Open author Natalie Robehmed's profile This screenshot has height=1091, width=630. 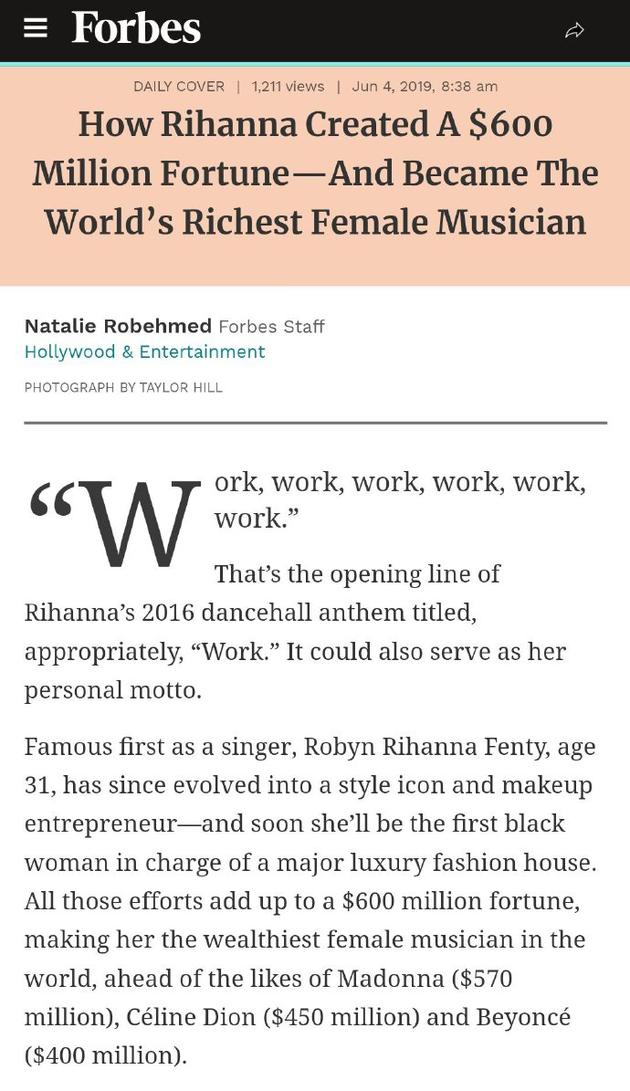pos(118,326)
